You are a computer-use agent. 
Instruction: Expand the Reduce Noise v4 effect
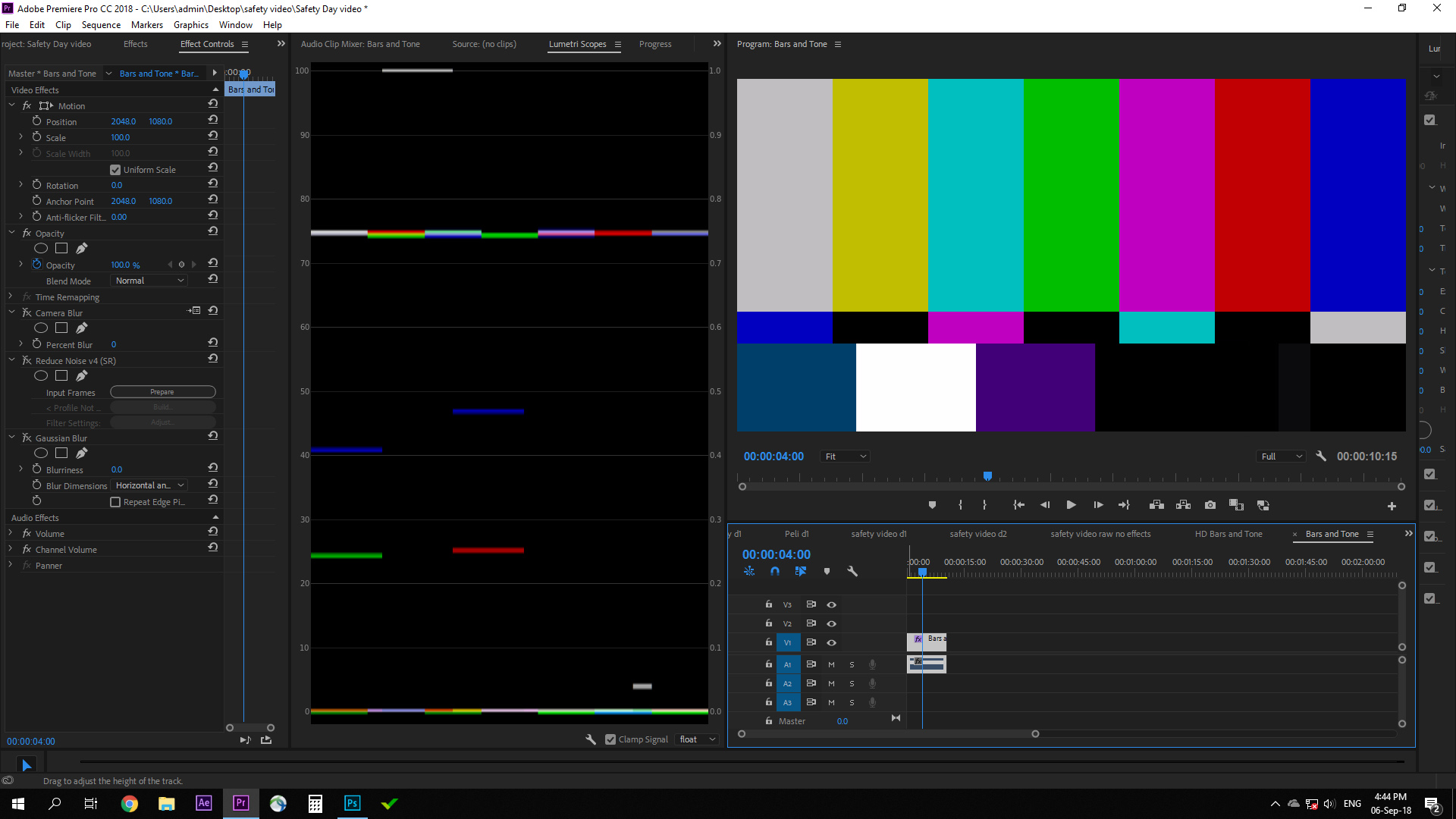pos(11,359)
